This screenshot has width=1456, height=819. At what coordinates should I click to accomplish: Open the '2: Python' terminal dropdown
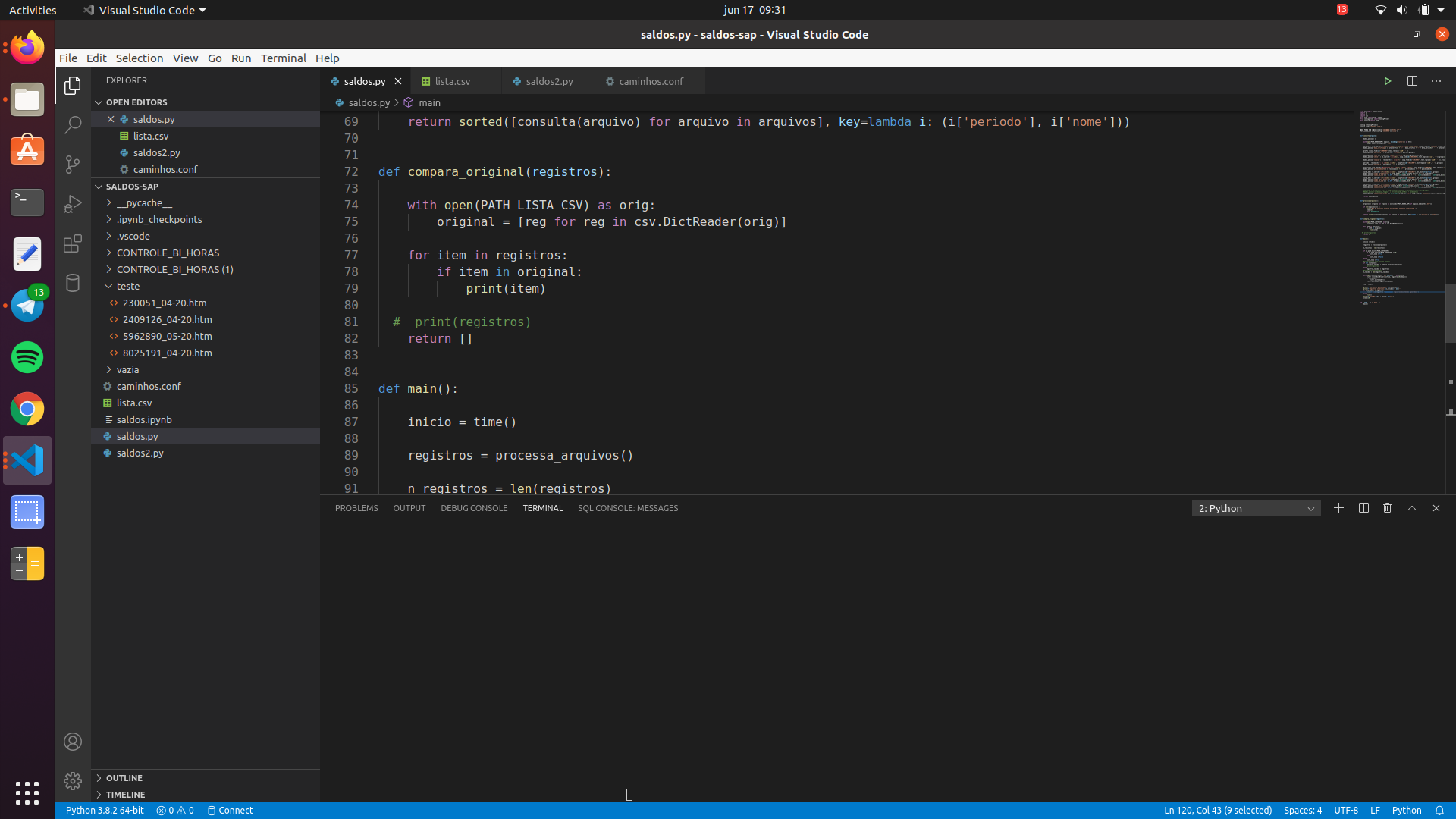(x=1255, y=508)
